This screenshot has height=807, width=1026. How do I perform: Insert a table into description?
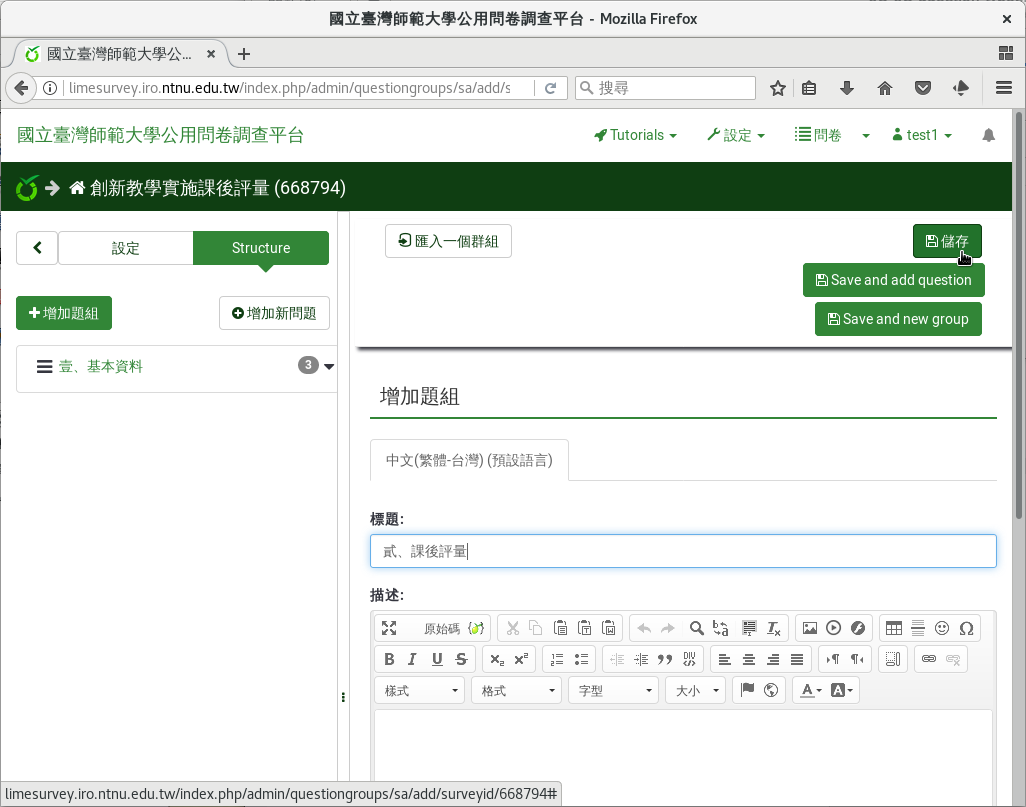(894, 628)
